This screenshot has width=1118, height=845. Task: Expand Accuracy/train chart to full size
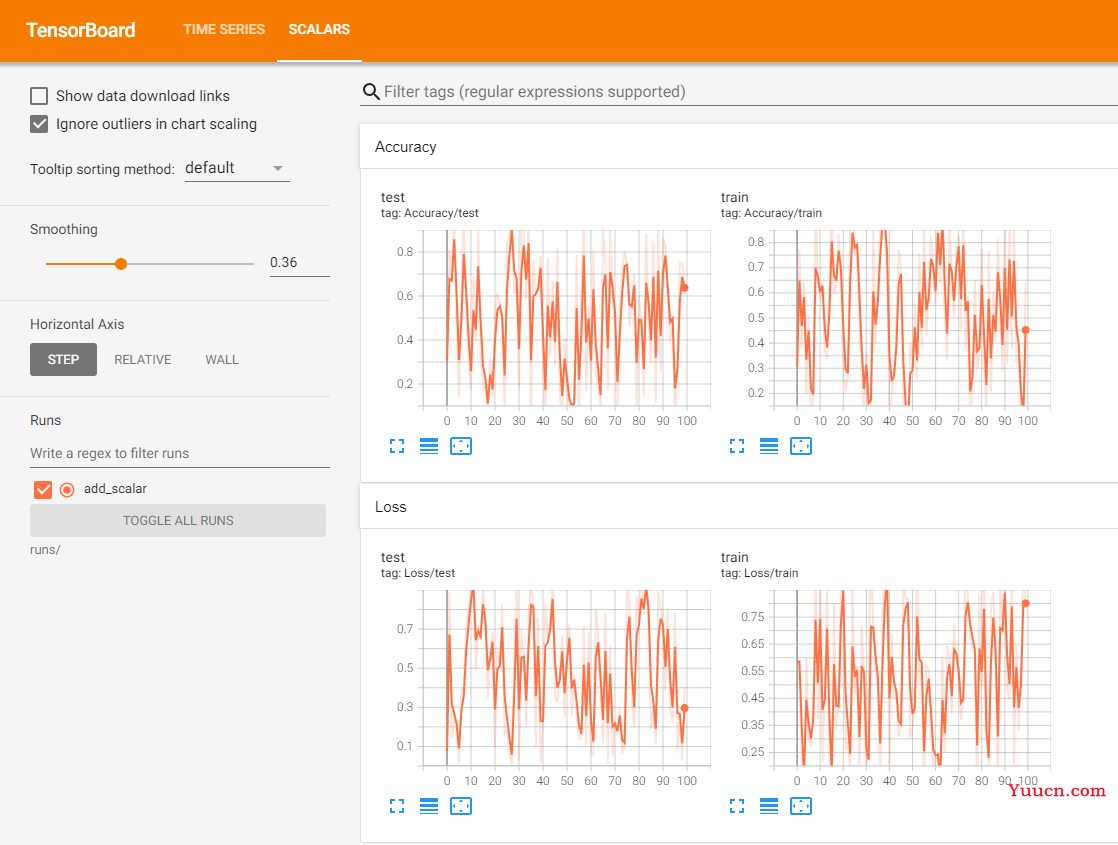tap(737, 446)
